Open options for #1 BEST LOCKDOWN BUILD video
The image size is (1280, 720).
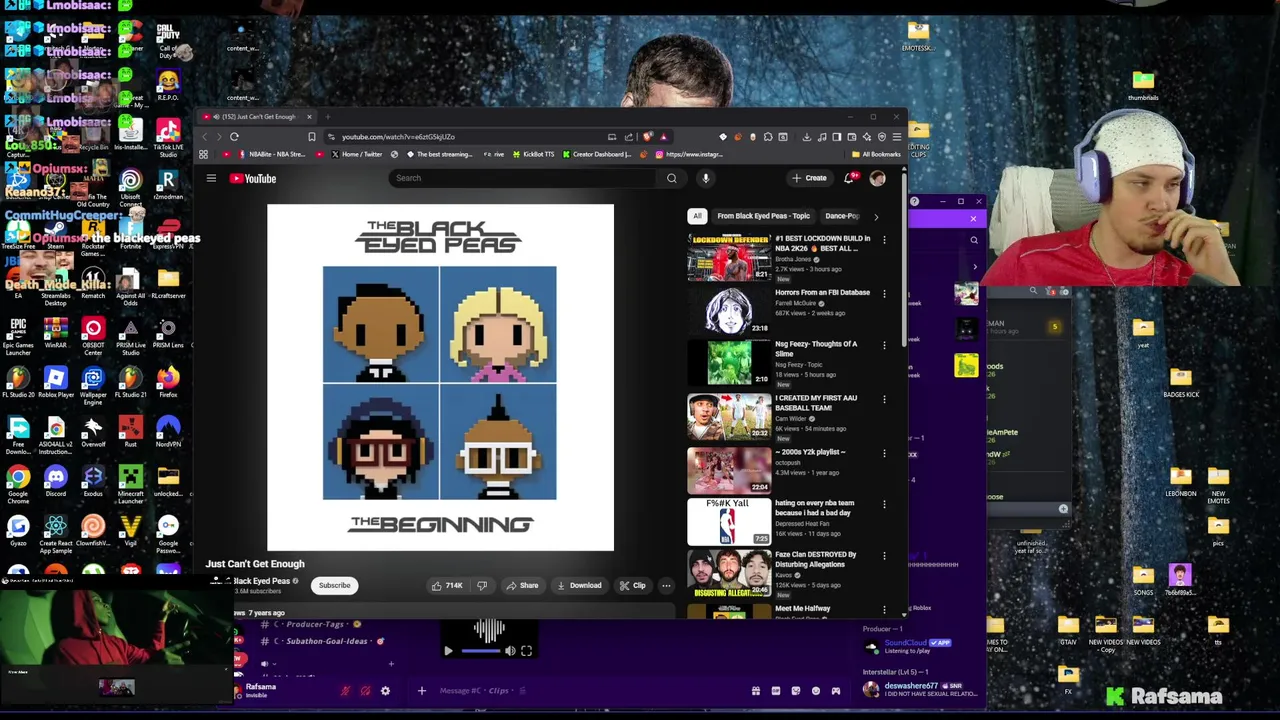coord(884,240)
